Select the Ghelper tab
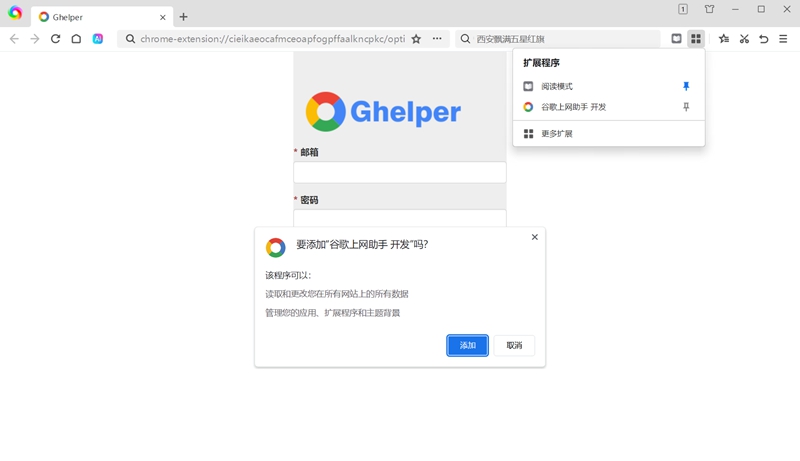 102,17
